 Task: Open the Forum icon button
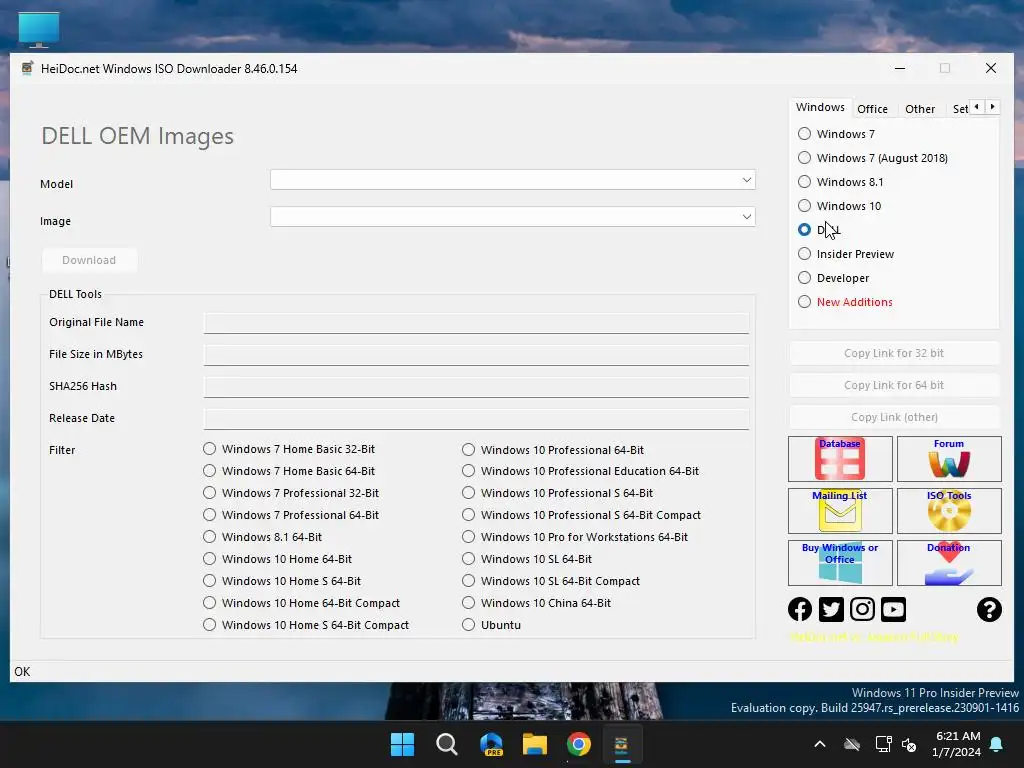[x=949, y=458]
